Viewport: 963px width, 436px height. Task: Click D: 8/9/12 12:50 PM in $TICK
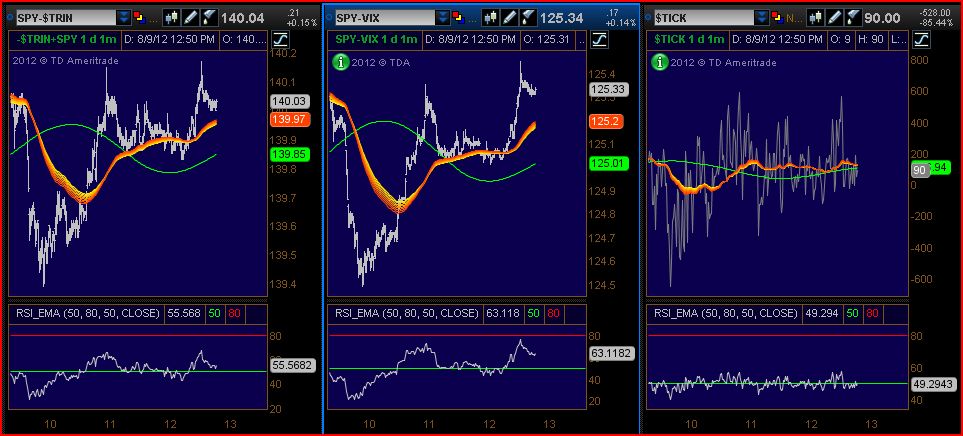click(776, 40)
